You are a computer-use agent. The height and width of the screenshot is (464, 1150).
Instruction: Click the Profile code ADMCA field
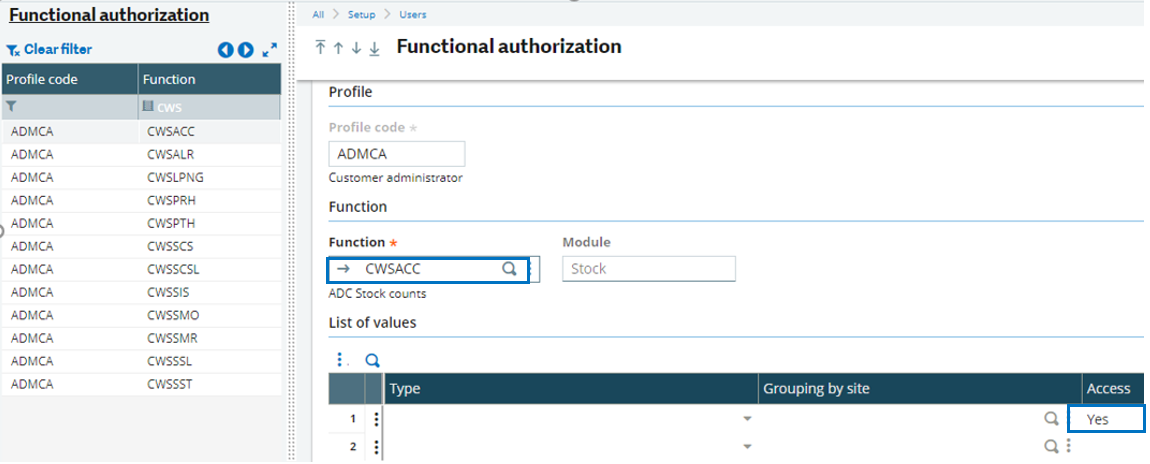point(396,154)
